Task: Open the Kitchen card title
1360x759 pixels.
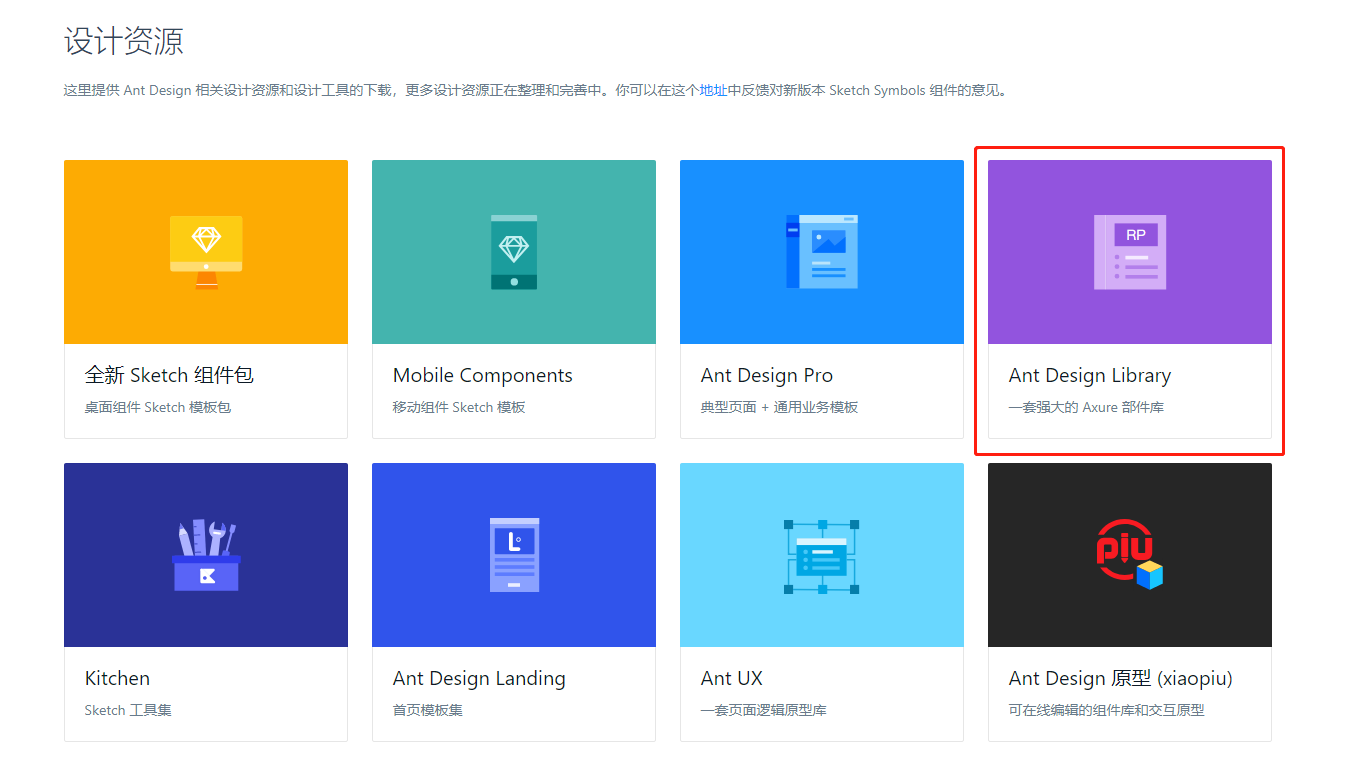Action: click(117, 678)
